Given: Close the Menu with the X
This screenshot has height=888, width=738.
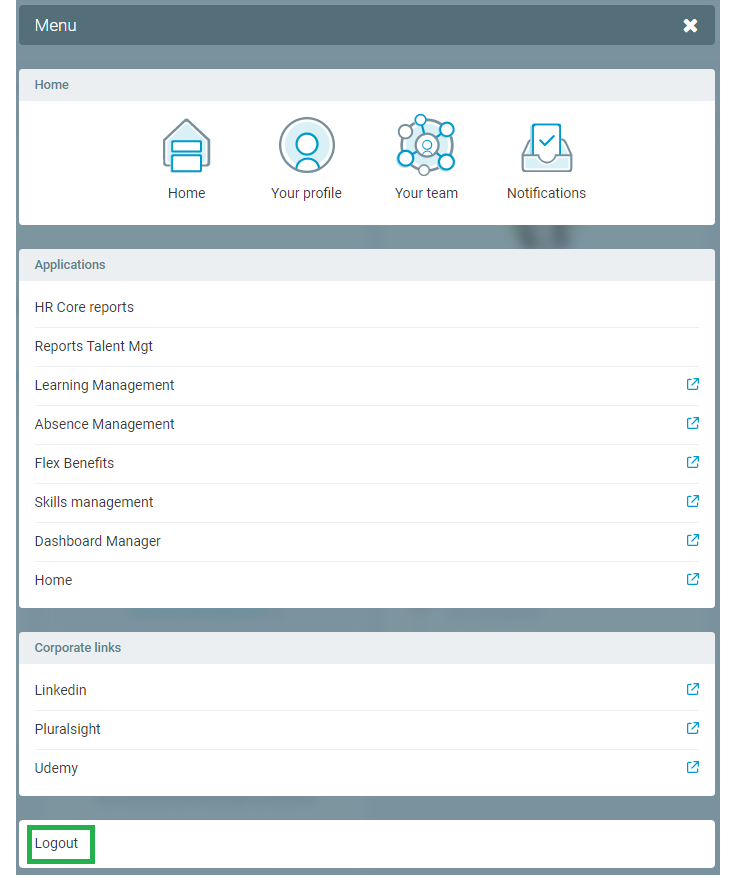Looking at the screenshot, I should (x=690, y=25).
